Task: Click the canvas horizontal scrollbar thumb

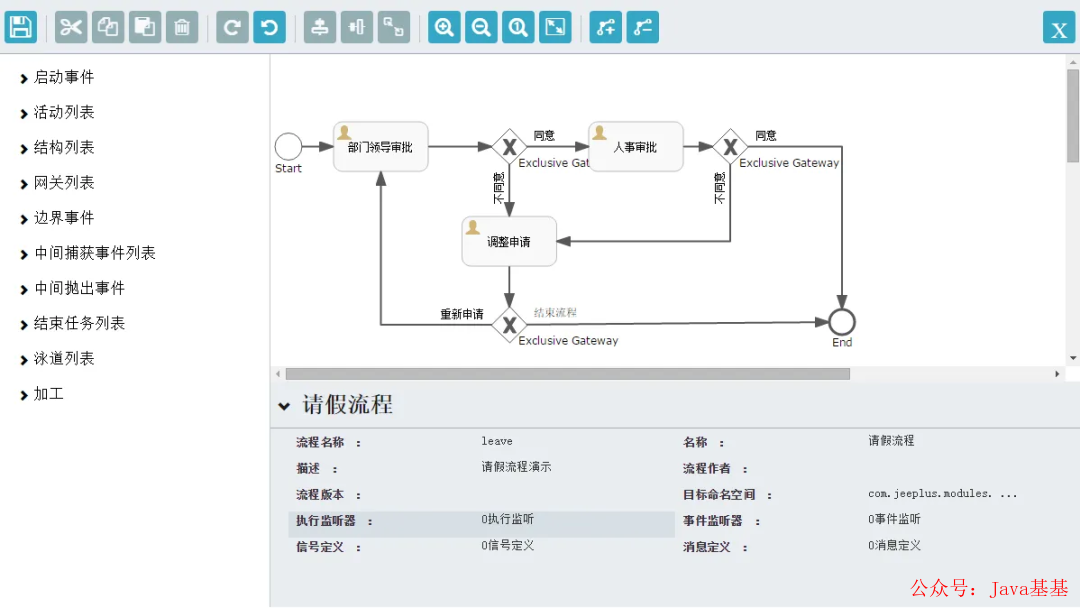Action: pyautogui.click(x=568, y=374)
